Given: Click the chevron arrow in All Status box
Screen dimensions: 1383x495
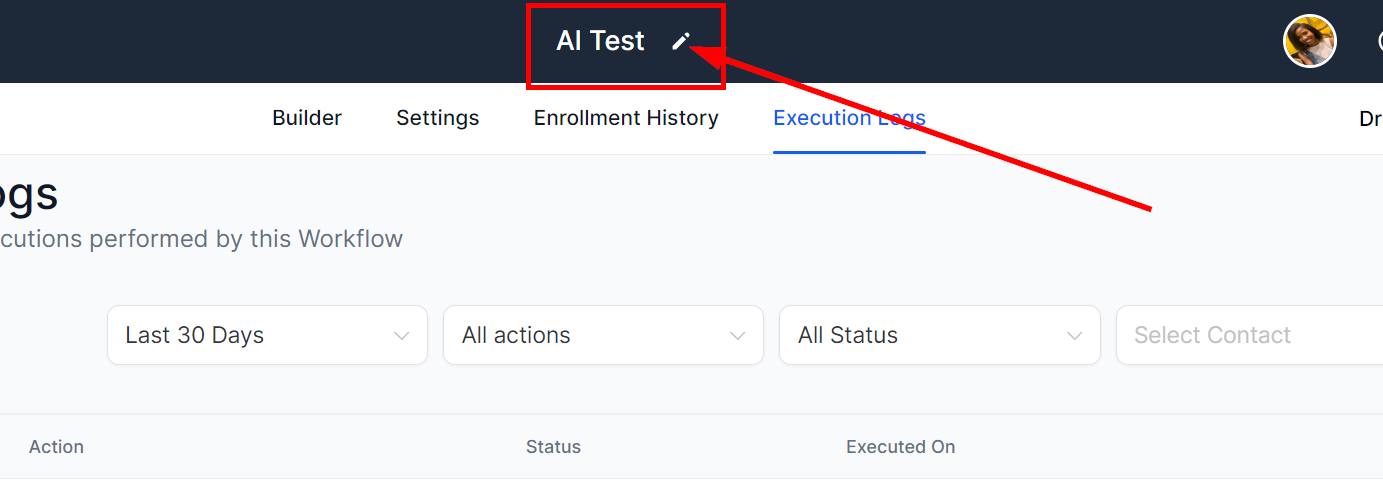Looking at the screenshot, I should 1074,336.
